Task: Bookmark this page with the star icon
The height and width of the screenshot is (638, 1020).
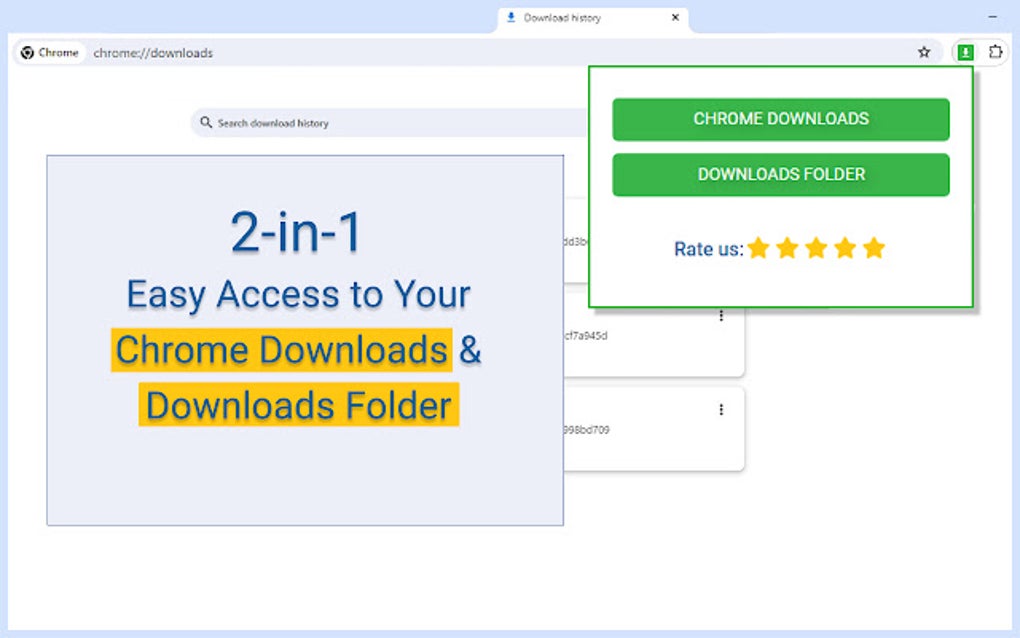Action: point(924,52)
